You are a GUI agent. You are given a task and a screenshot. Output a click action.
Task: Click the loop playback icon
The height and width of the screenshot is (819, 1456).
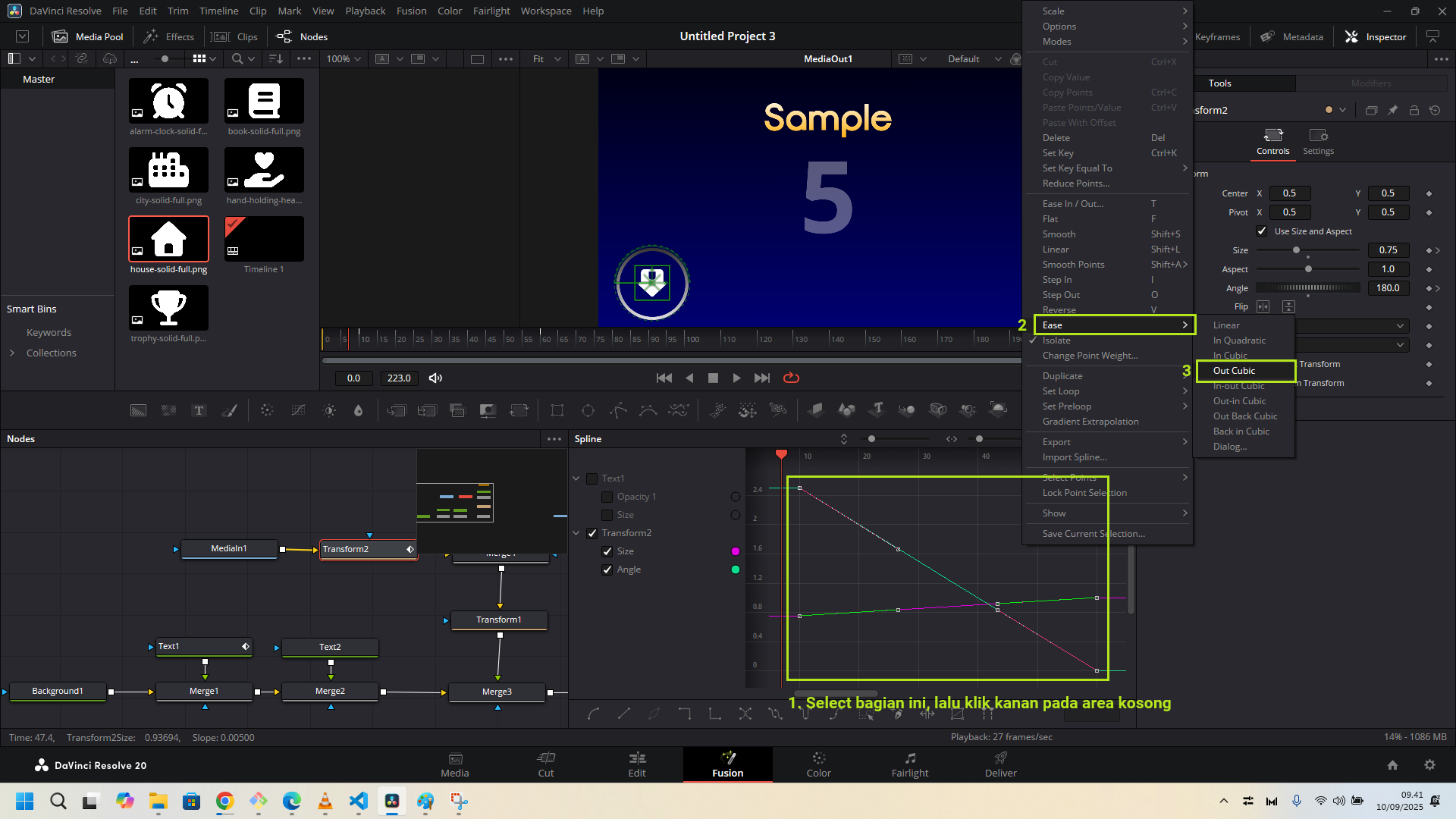coord(791,378)
